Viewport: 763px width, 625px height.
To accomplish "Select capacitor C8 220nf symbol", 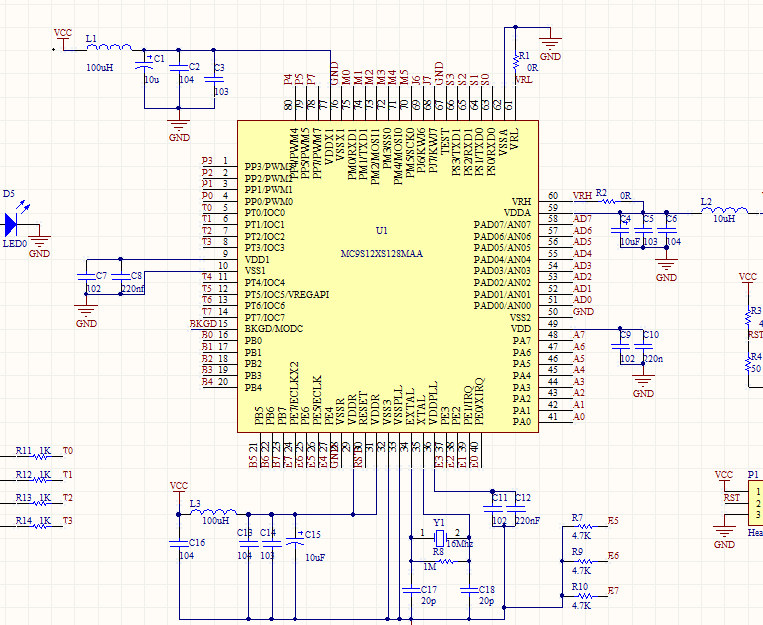I will [121, 276].
